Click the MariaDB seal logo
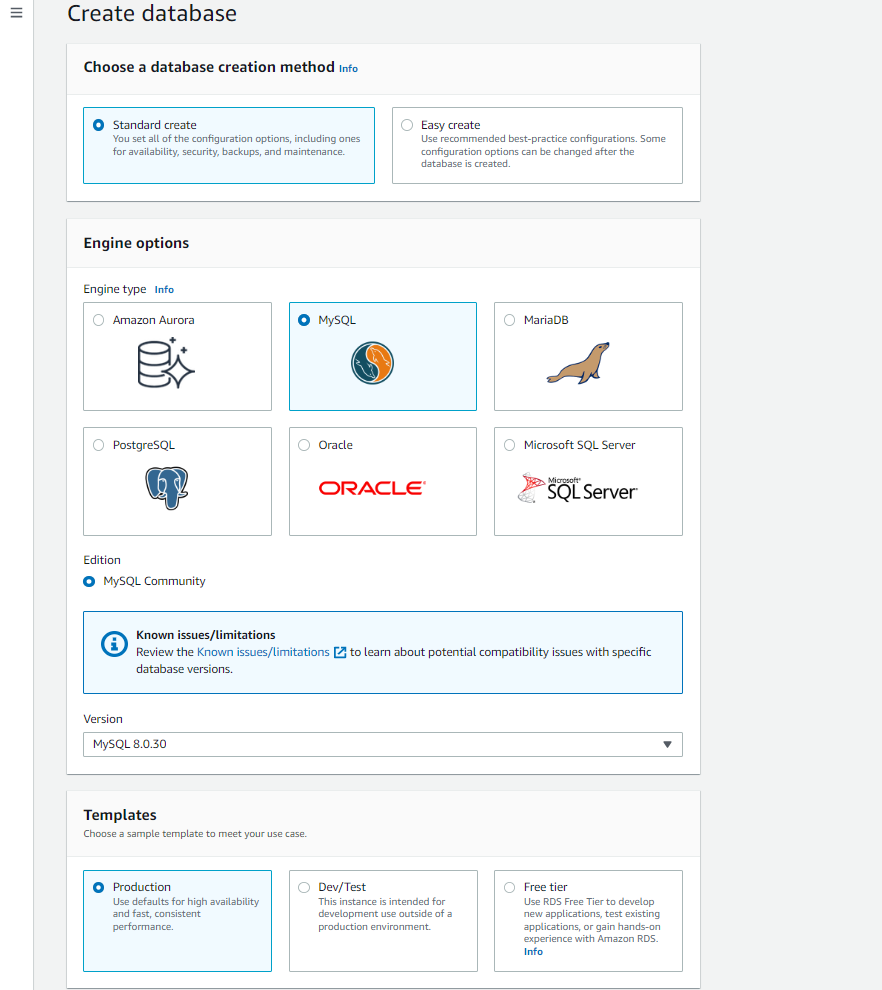 click(x=578, y=363)
